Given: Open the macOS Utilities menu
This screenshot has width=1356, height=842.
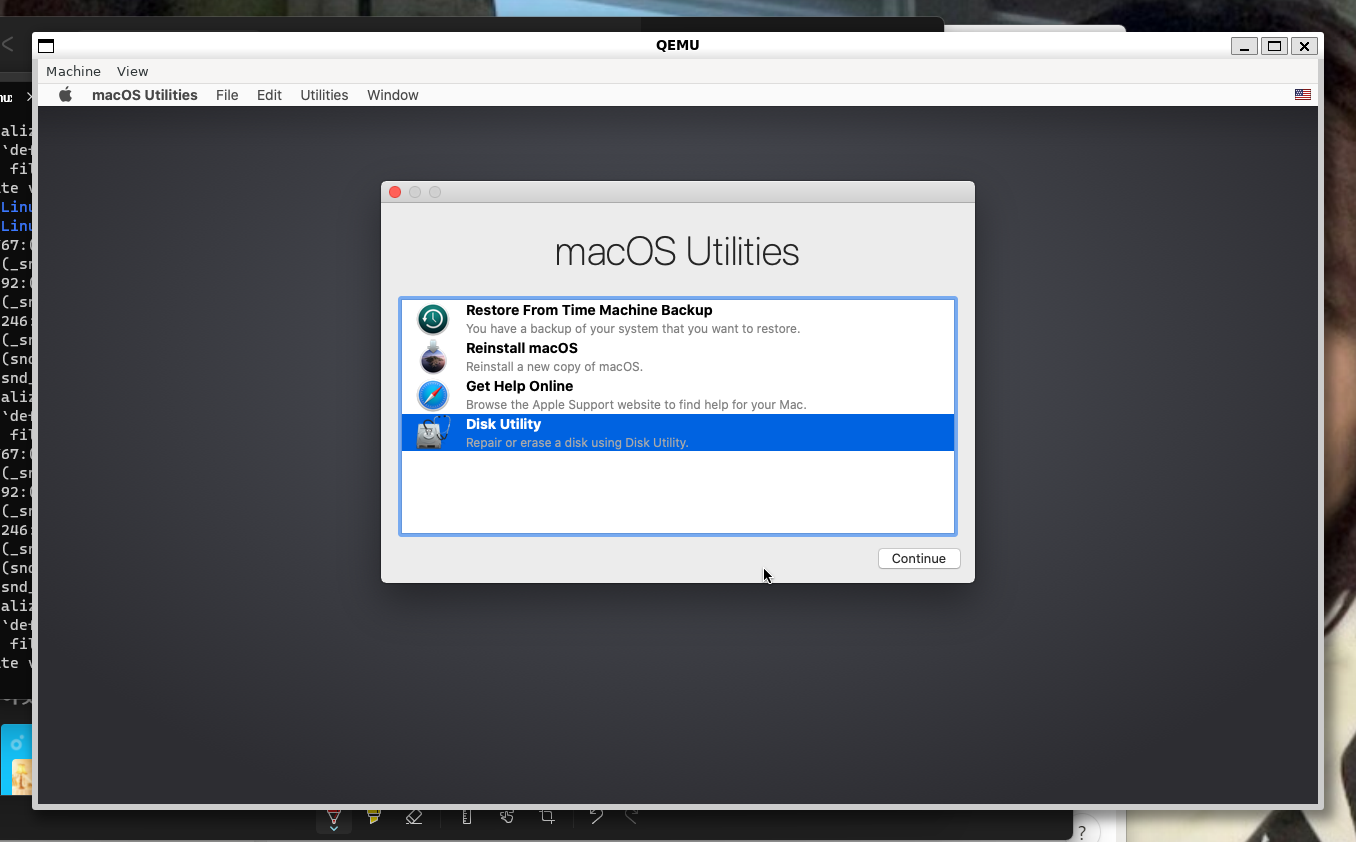Looking at the screenshot, I should pyautogui.click(x=145, y=95).
